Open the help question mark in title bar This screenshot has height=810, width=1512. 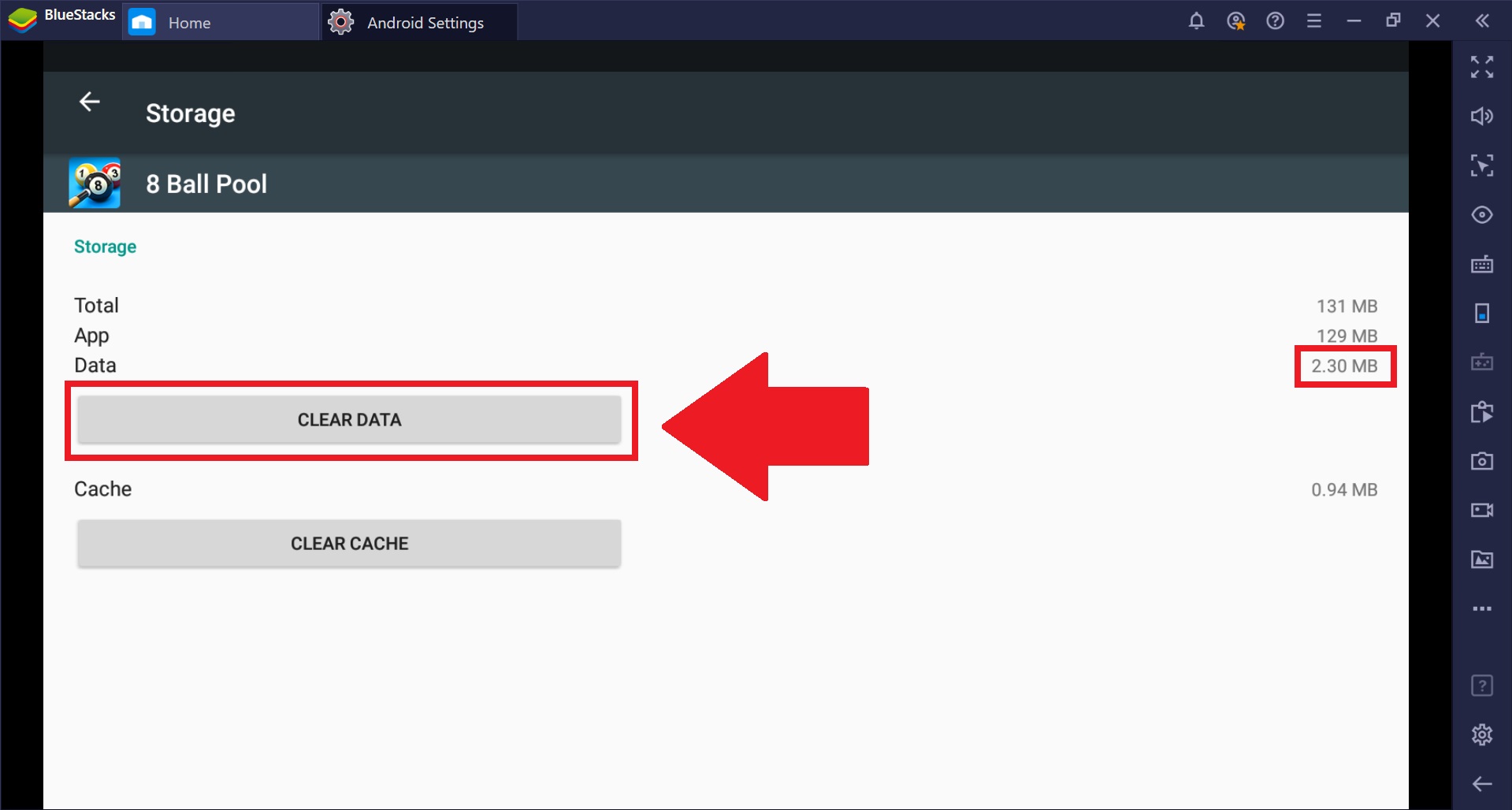[1275, 21]
